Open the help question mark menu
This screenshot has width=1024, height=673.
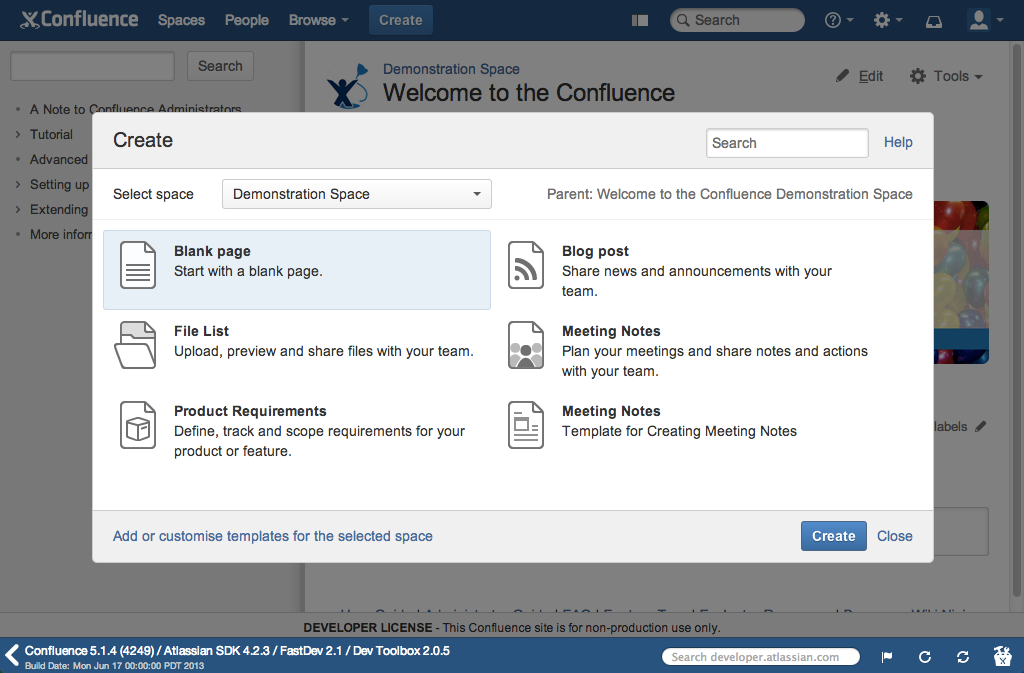tap(838, 20)
